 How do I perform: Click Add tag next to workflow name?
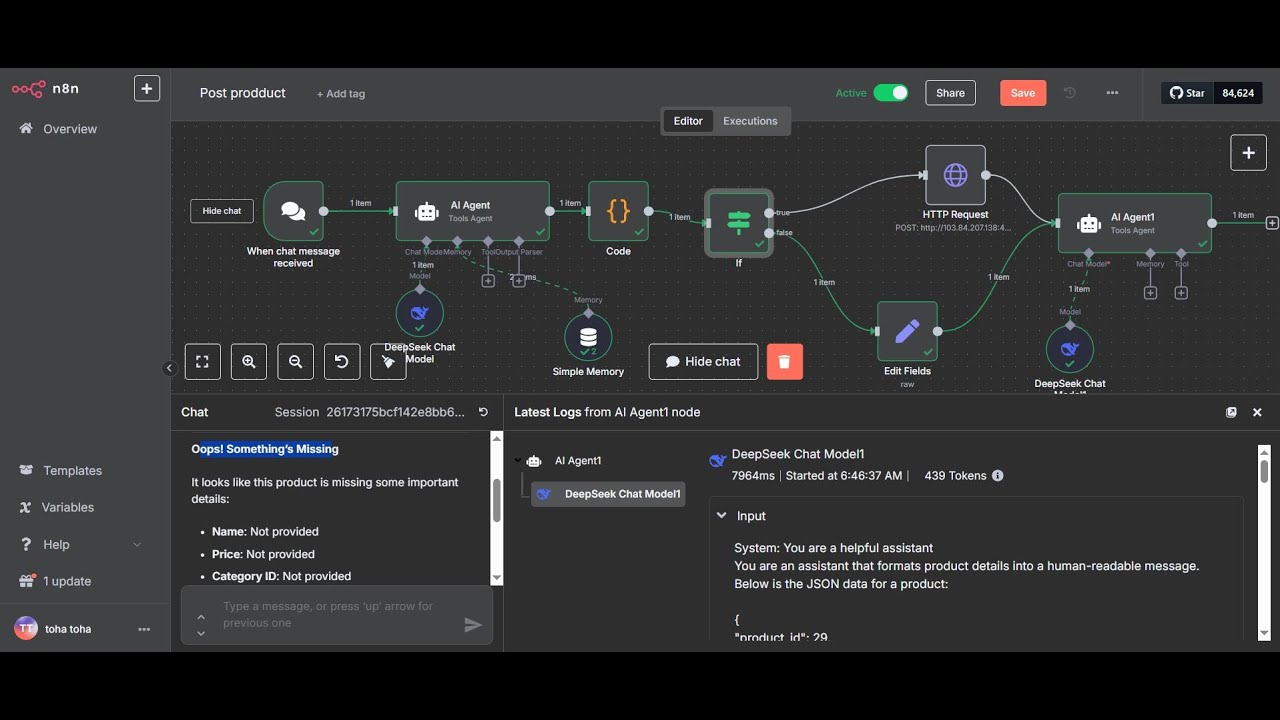click(341, 94)
